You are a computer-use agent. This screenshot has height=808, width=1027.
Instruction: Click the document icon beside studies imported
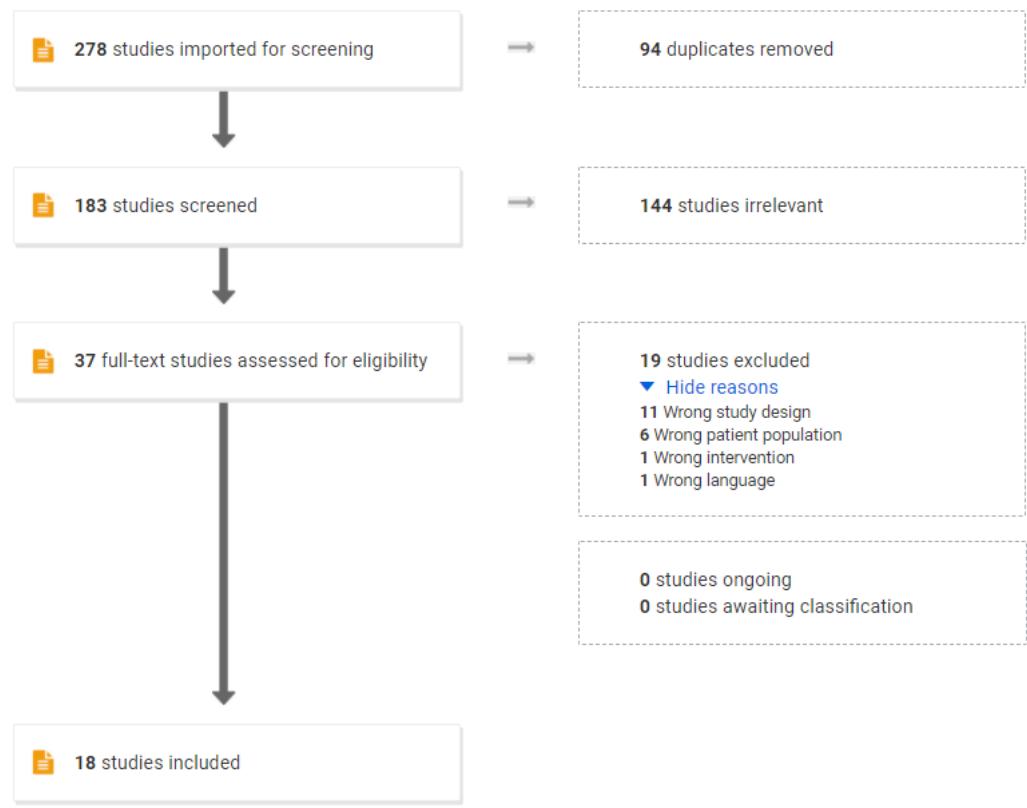[x=43, y=50]
